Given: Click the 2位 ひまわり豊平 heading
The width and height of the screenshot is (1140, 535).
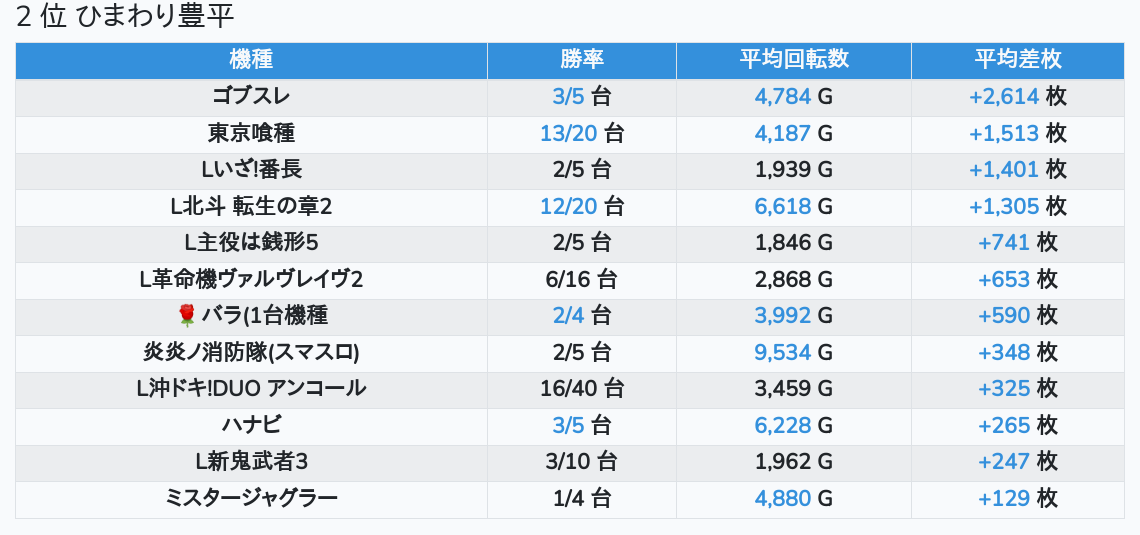Looking at the screenshot, I should [125, 17].
